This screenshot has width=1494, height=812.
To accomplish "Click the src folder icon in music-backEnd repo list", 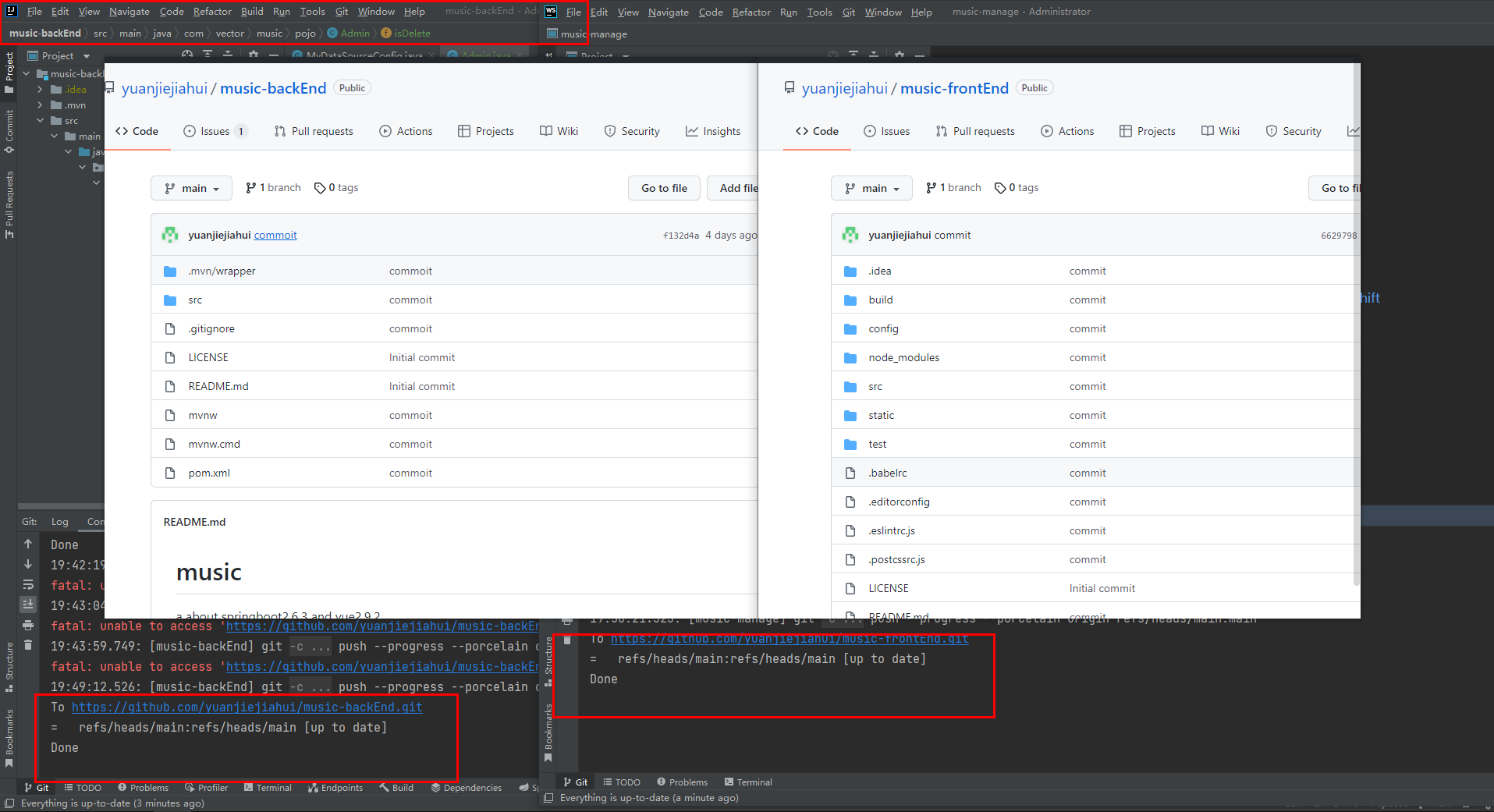I will [x=170, y=300].
